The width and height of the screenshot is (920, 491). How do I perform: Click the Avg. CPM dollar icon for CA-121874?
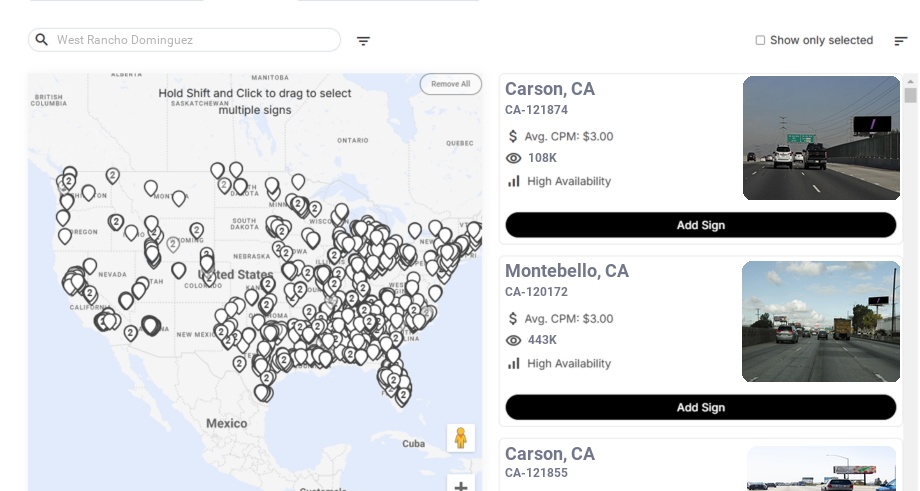pyautogui.click(x=514, y=136)
